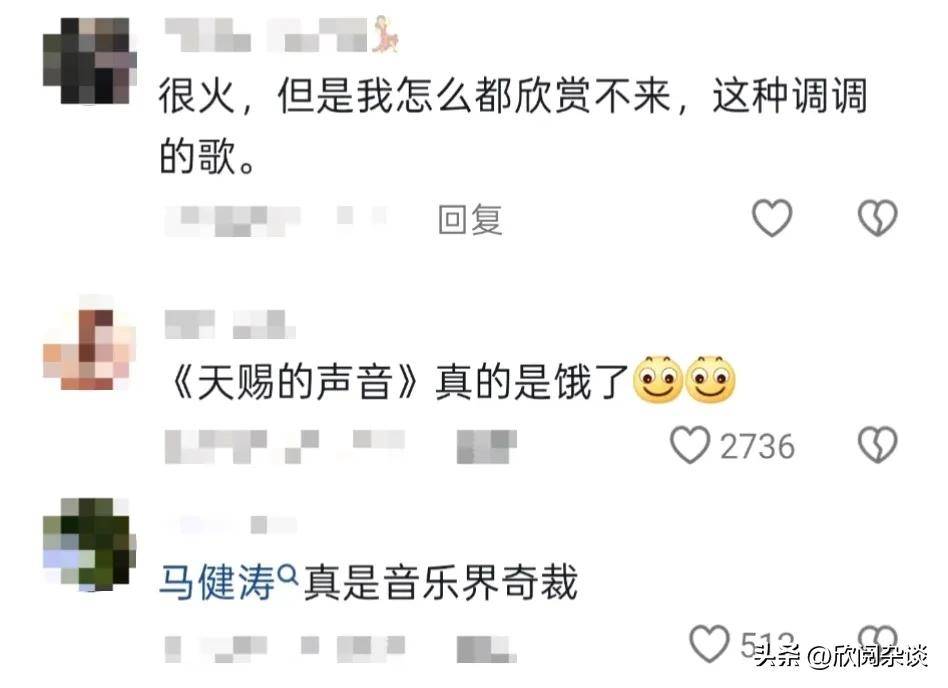Image resolution: width=948 pixels, height=688 pixels.
Task: Open the first commenter's blurred username
Action: tap(266, 35)
